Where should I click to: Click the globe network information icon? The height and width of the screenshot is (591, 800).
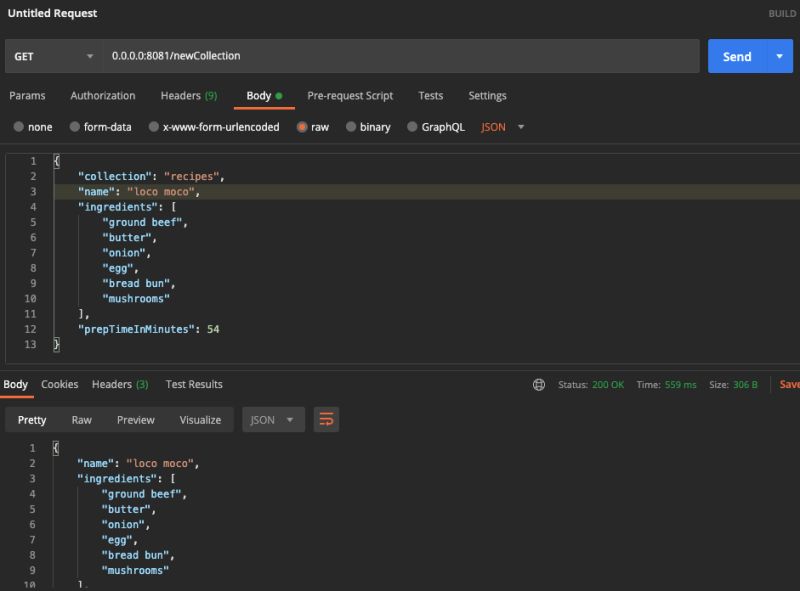point(540,384)
